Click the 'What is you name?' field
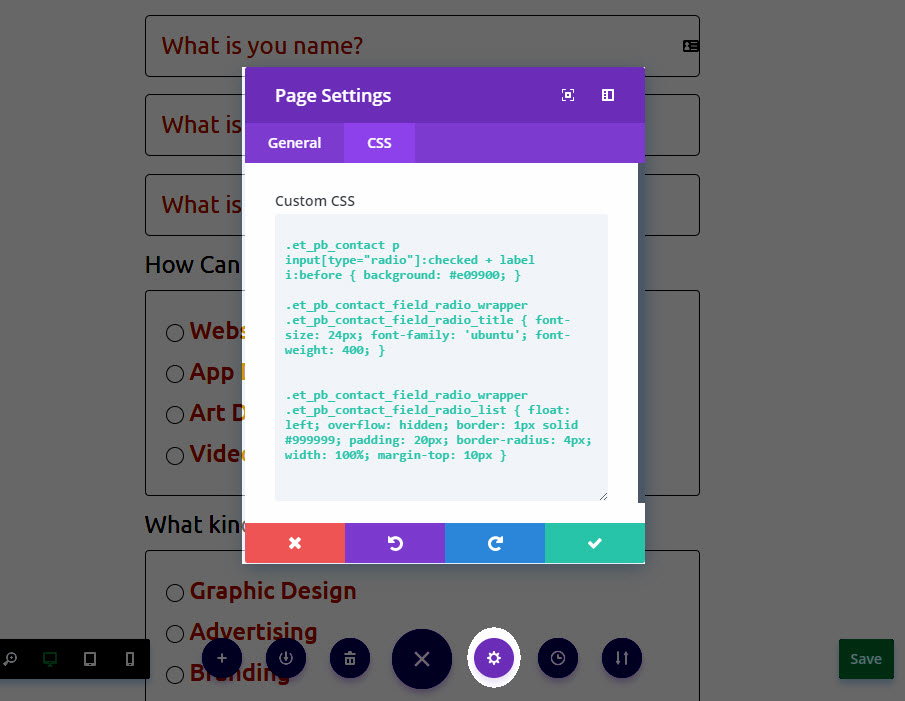 422,46
